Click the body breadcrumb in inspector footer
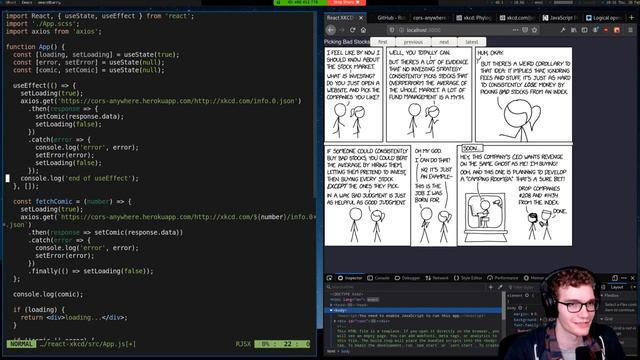 tap(345, 351)
